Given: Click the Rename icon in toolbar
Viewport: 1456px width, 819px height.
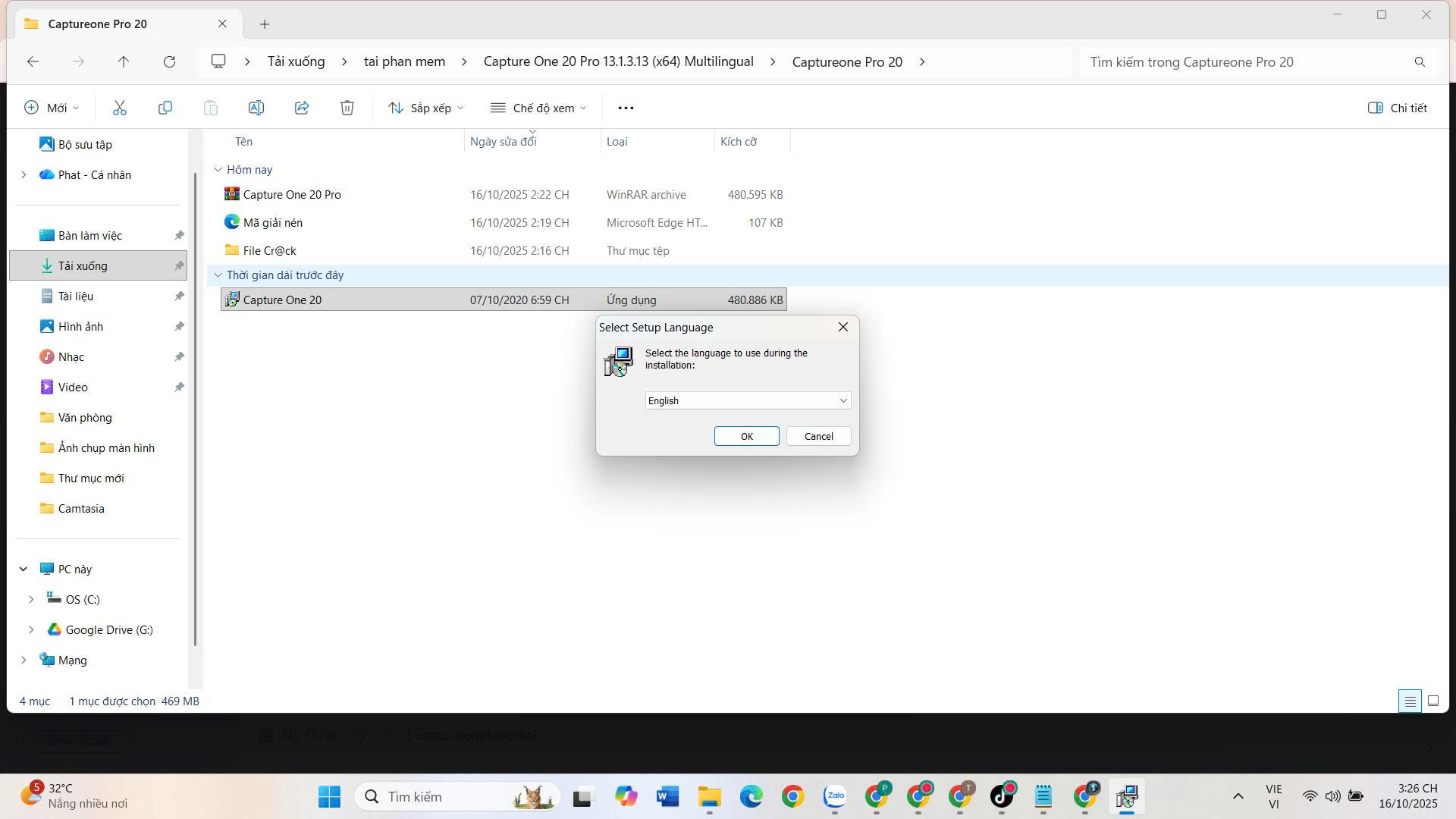Looking at the screenshot, I should pos(256,108).
